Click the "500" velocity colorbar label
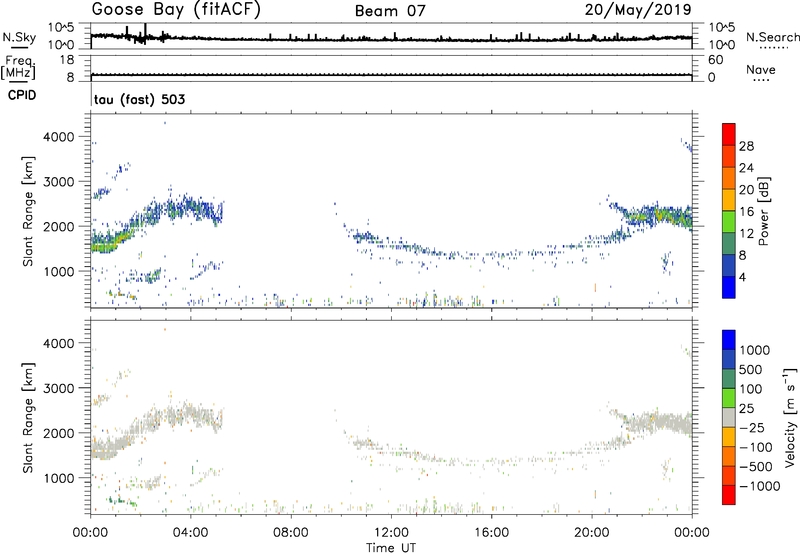 coord(751,370)
